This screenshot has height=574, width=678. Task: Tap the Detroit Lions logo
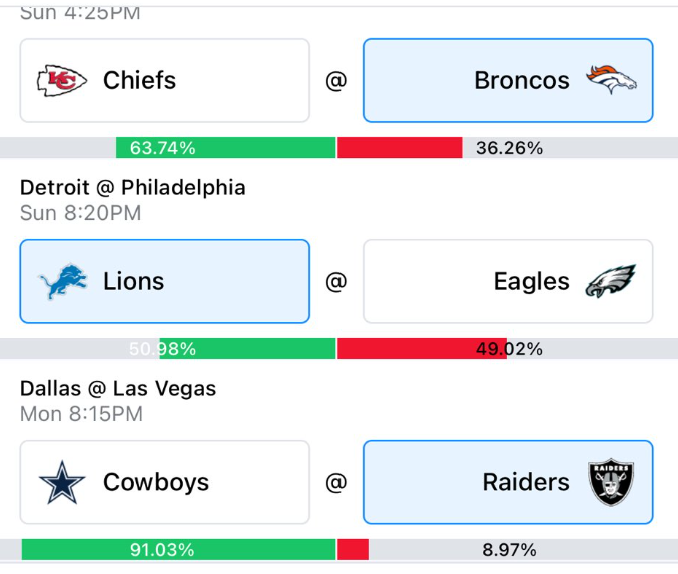tap(63, 281)
